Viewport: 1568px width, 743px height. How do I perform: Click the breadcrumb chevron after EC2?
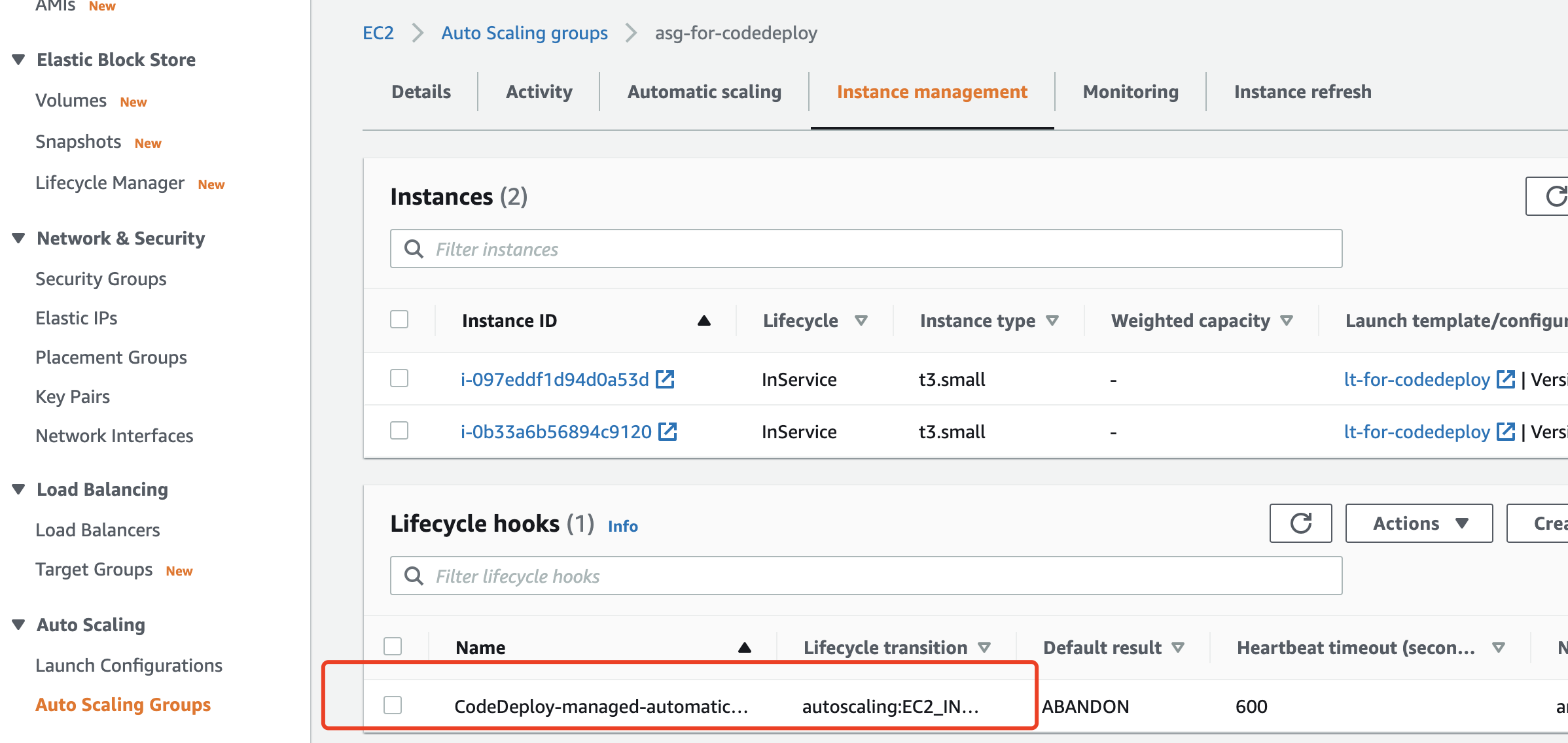click(418, 33)
